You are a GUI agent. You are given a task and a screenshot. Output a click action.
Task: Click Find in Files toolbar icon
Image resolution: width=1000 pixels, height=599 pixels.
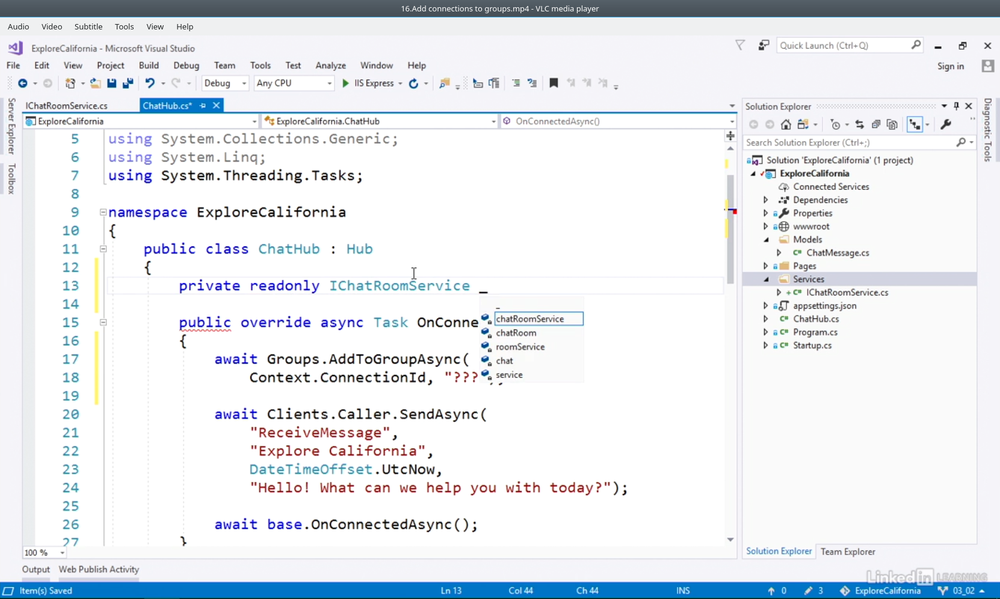click(x=445, y=84)
